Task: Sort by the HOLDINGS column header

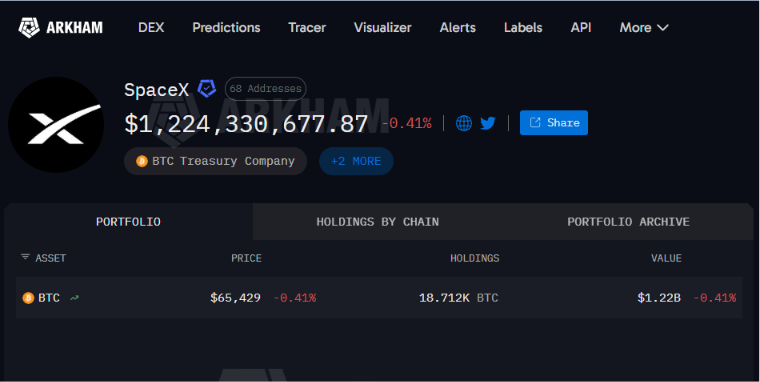Action: (x=475, y=258)
